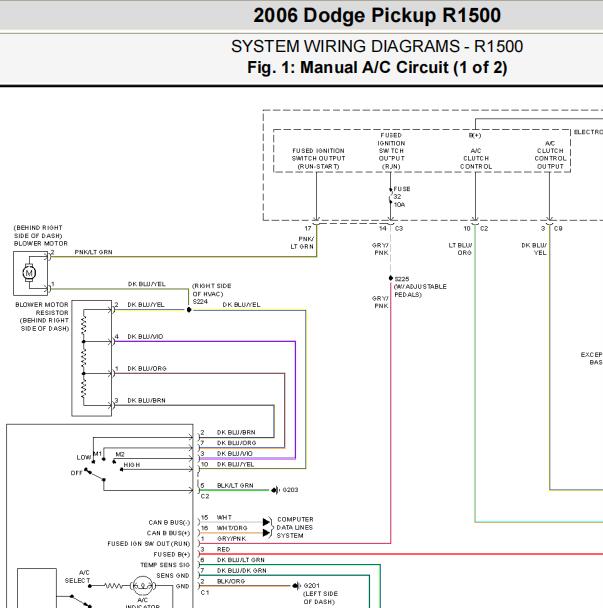Viewport: 603px width, 608px height.
Task: Click the arrowhead on the WHT/ORG wire
Action: pyautogui.click(x=266, y=533)
